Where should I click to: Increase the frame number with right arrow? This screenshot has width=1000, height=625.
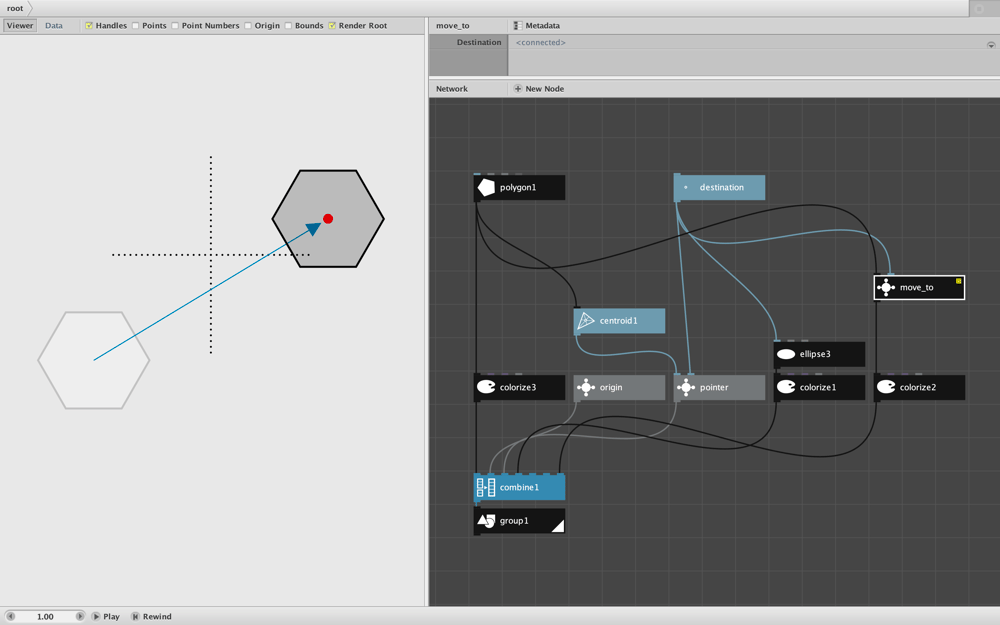[x=80, y=617]
